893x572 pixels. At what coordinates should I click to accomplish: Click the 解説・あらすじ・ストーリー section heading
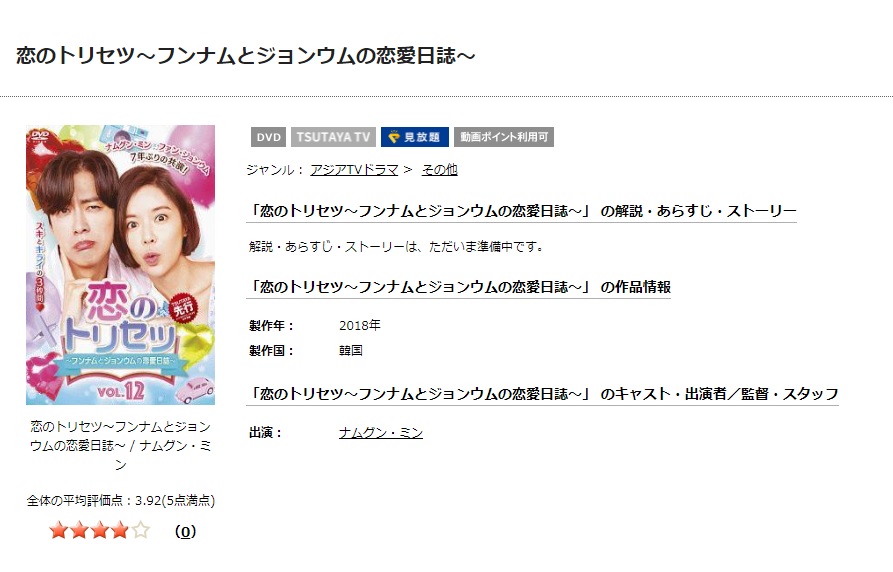pyautogui.click(x=522, y=211)
